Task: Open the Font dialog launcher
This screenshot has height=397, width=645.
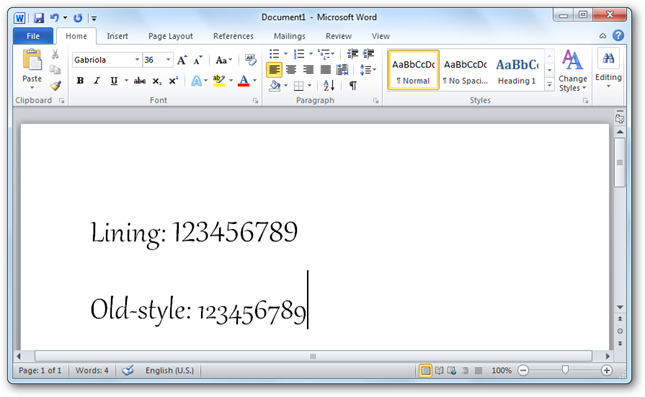Action: pos(255,100)
